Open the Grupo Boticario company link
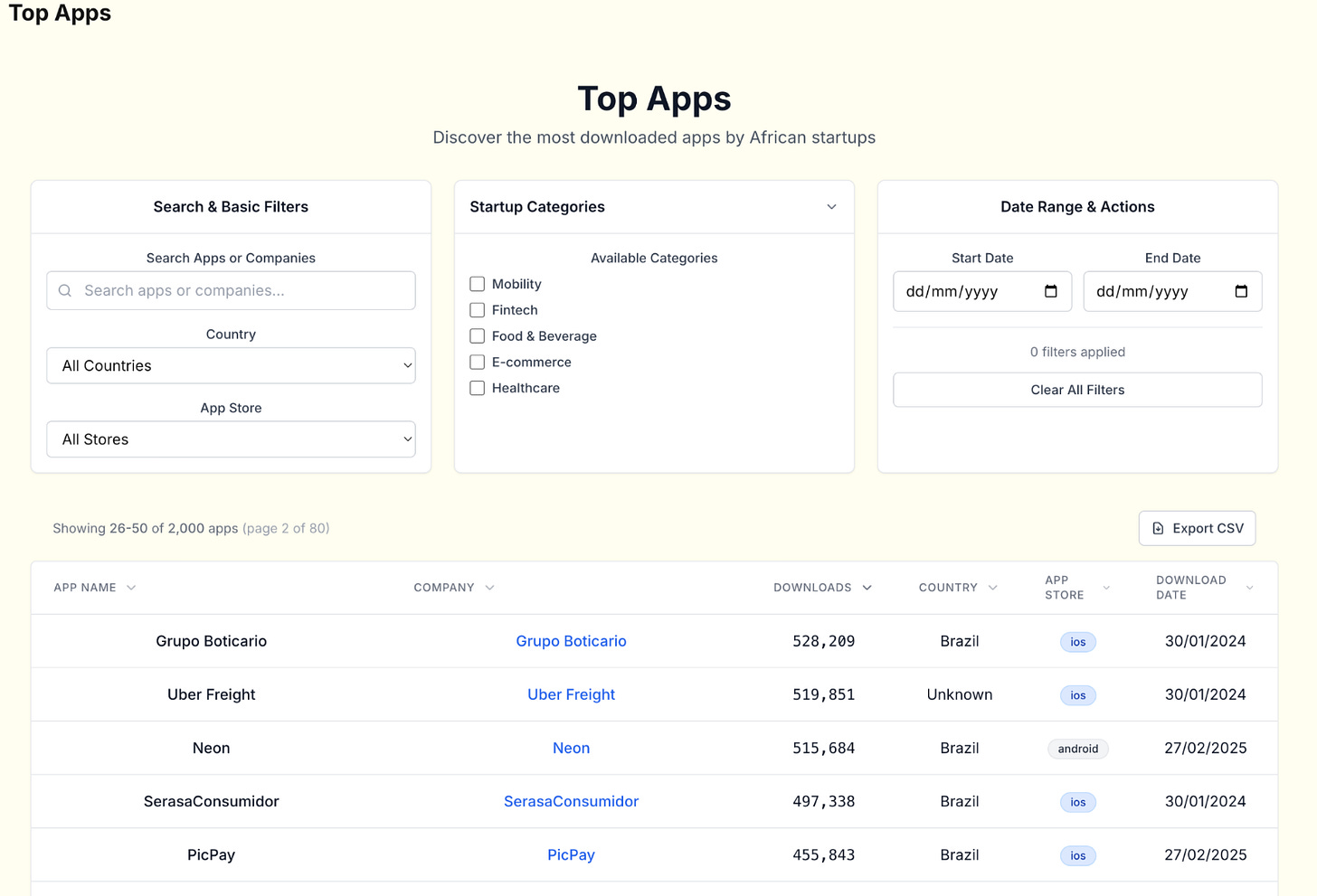This screenshot has width=1317, height=896. click(571, 641)
